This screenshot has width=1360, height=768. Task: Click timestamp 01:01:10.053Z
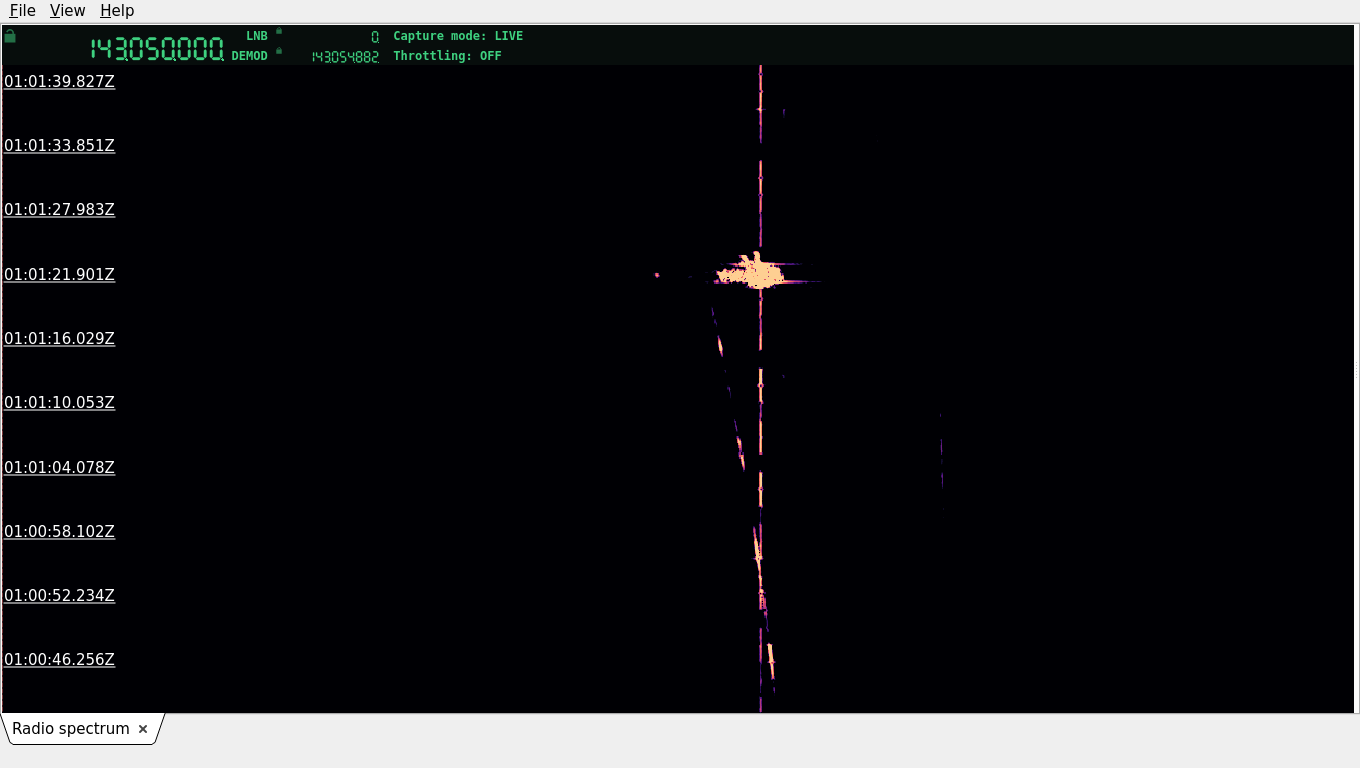(x=59, y=403)
